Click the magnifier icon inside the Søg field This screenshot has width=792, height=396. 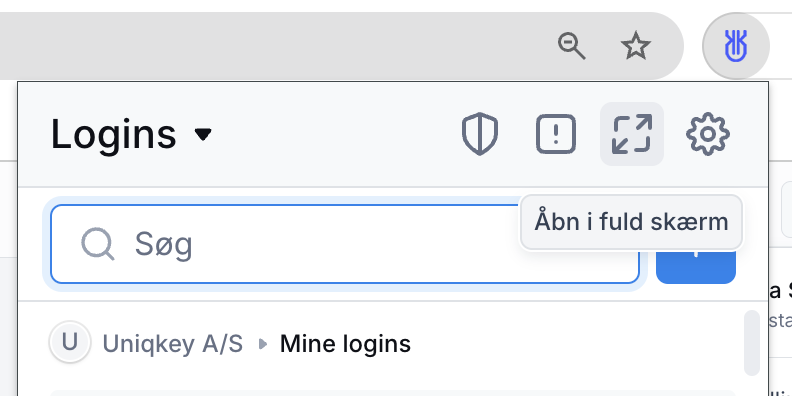pyautogui.click(x=97, y=244)
